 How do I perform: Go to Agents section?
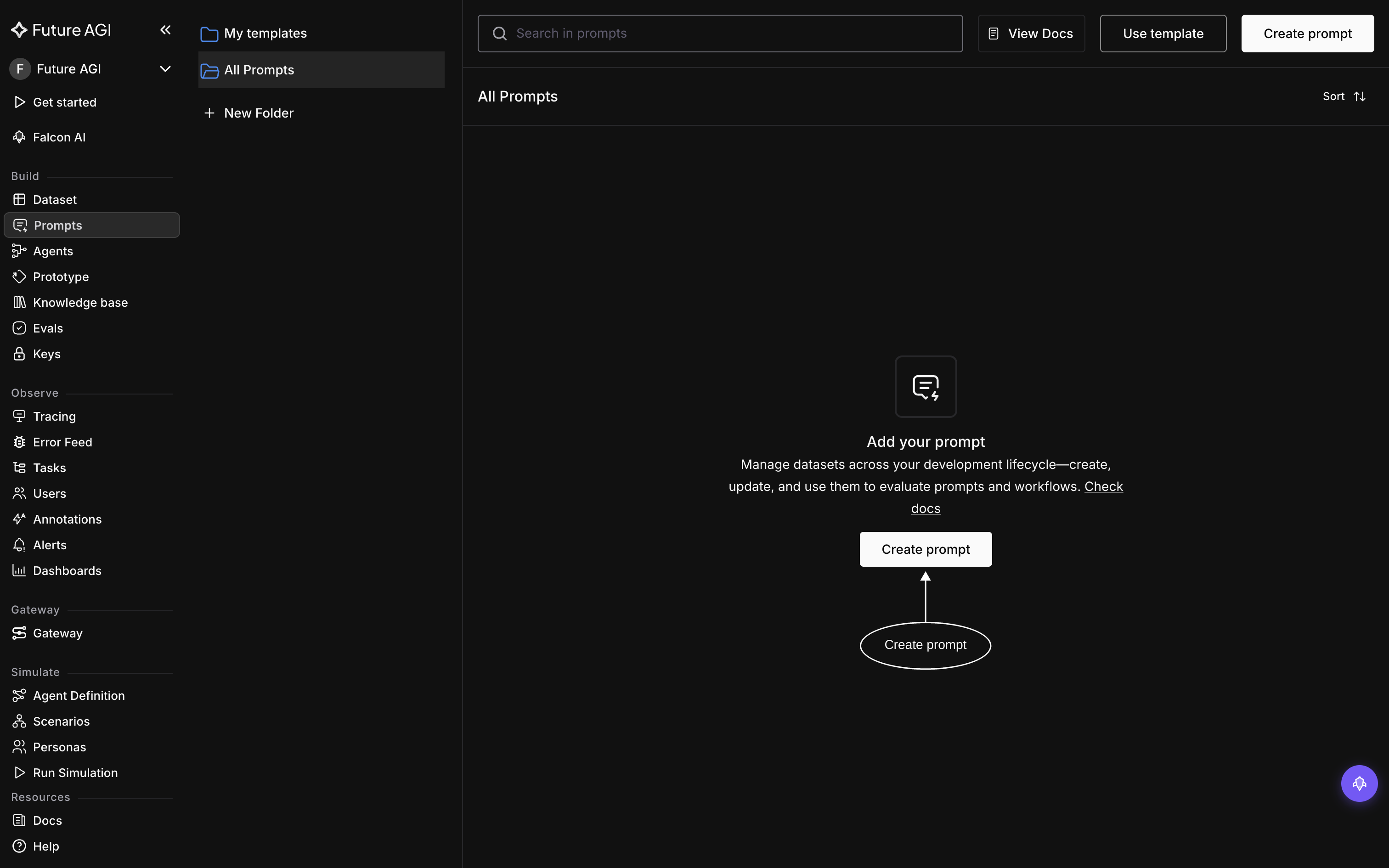(x=53, y=251)
